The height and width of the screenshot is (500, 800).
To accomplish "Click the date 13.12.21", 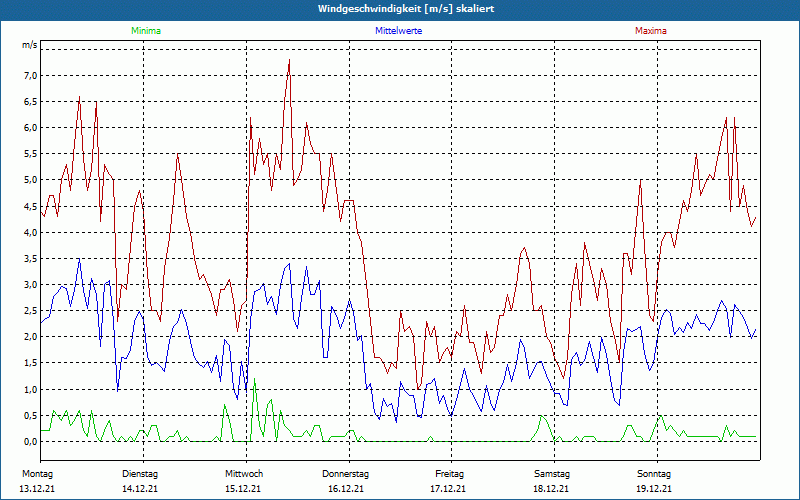I will coord(37,489).
